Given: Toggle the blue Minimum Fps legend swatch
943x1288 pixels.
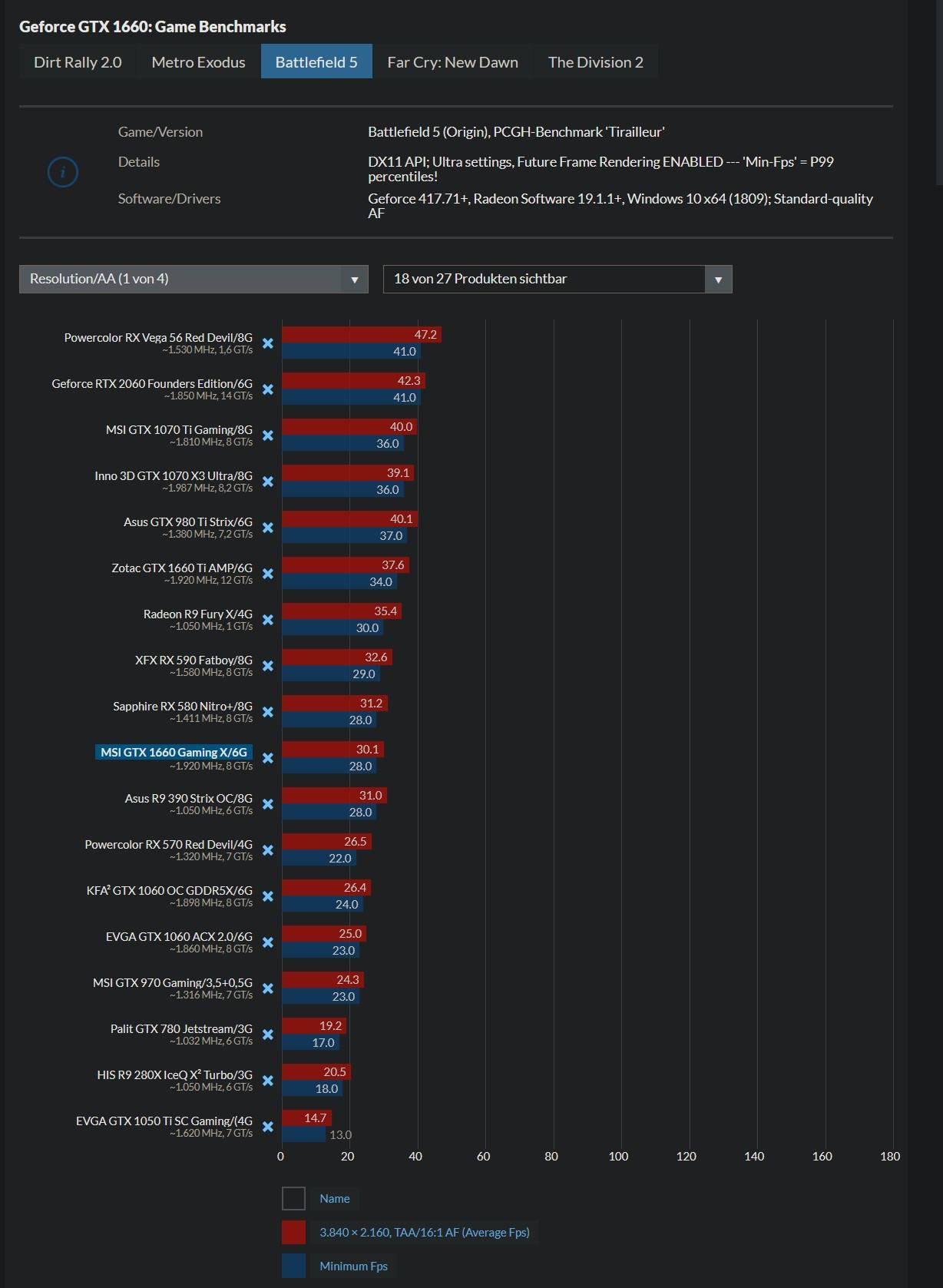Looking at the screenshot, I should pyautogui.click(x=293, y=1266).
